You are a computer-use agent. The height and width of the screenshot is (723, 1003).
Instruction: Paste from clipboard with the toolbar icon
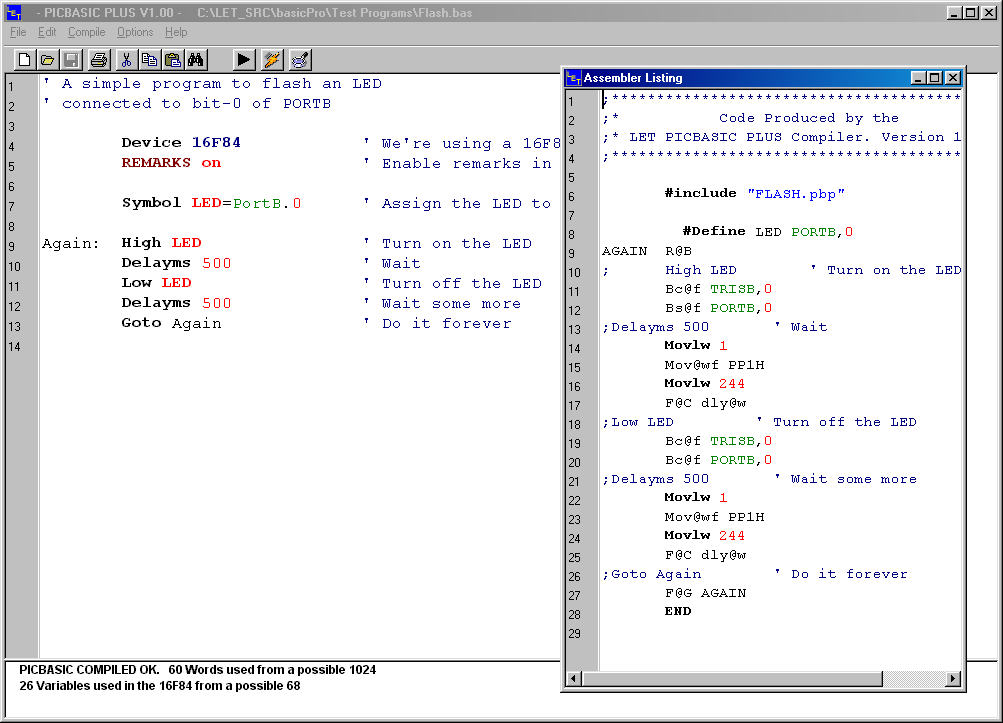(x=173, y=60)
